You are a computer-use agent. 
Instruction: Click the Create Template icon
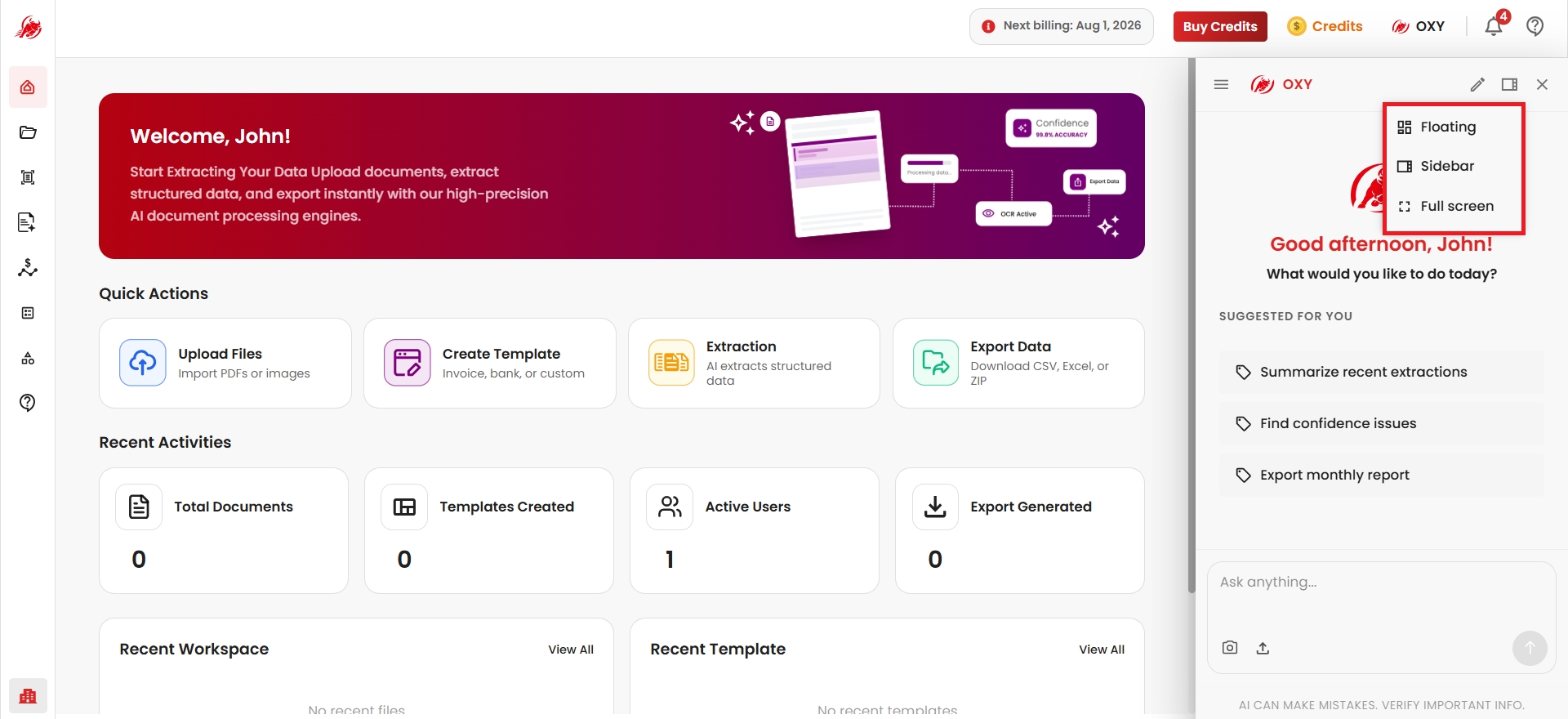408,363
